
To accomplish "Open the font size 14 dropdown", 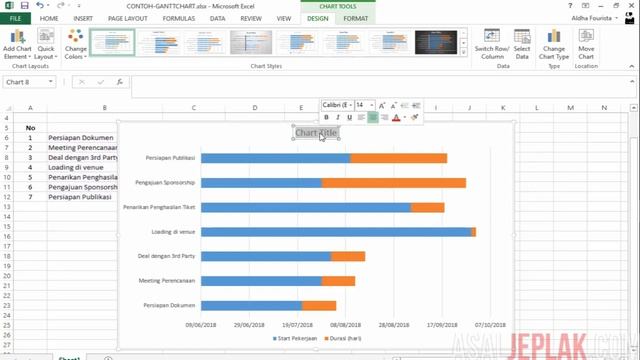I will coord(371,105).
